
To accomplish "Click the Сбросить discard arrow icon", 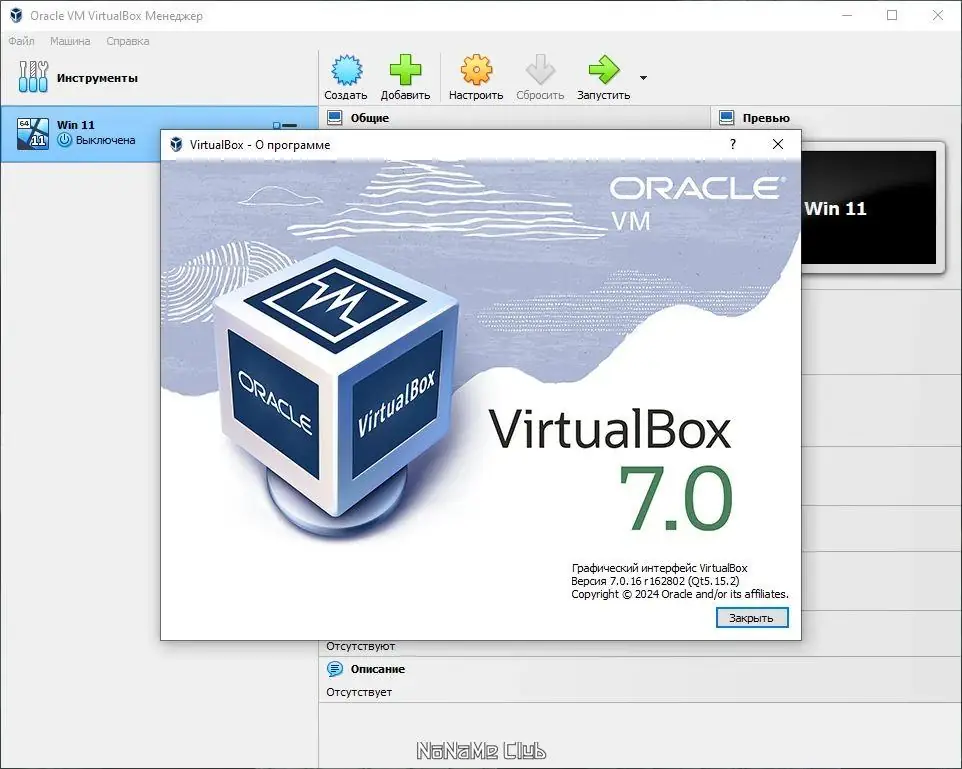I will point(540,70).
